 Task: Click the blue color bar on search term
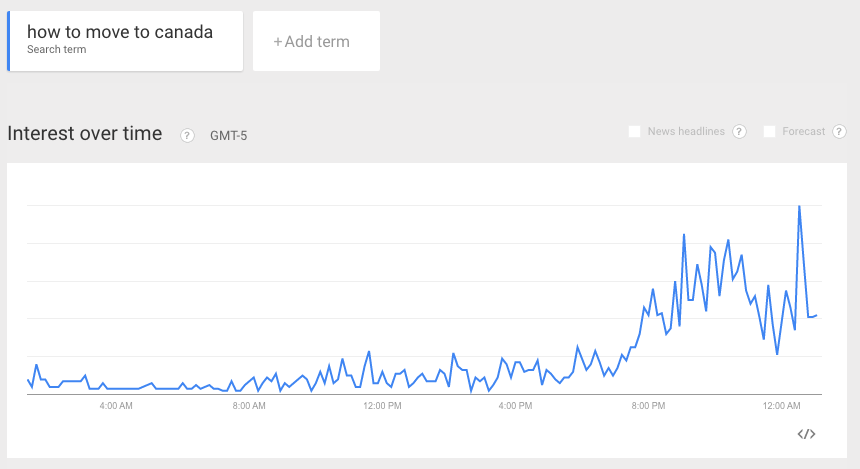point(9,41)
